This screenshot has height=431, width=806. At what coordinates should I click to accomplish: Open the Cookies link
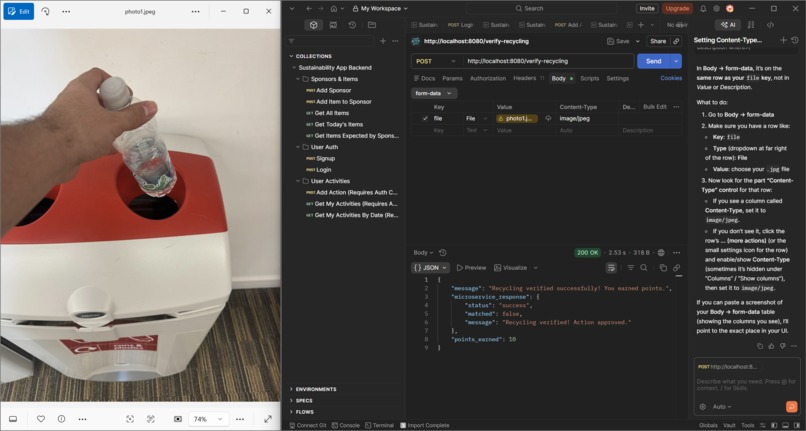(x=671, y=78)
